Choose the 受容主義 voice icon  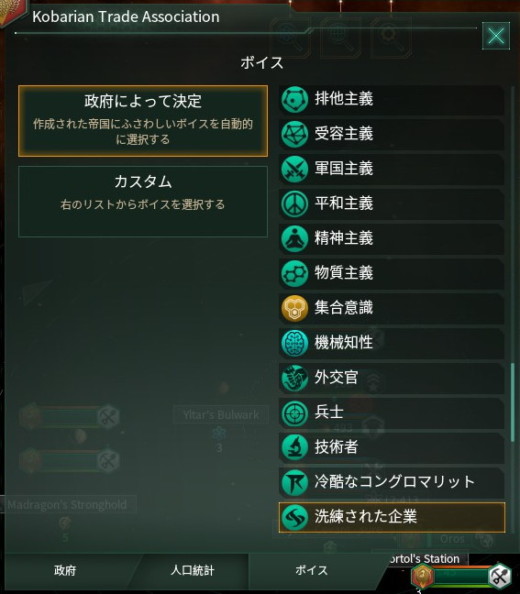(x=294, y=134)
